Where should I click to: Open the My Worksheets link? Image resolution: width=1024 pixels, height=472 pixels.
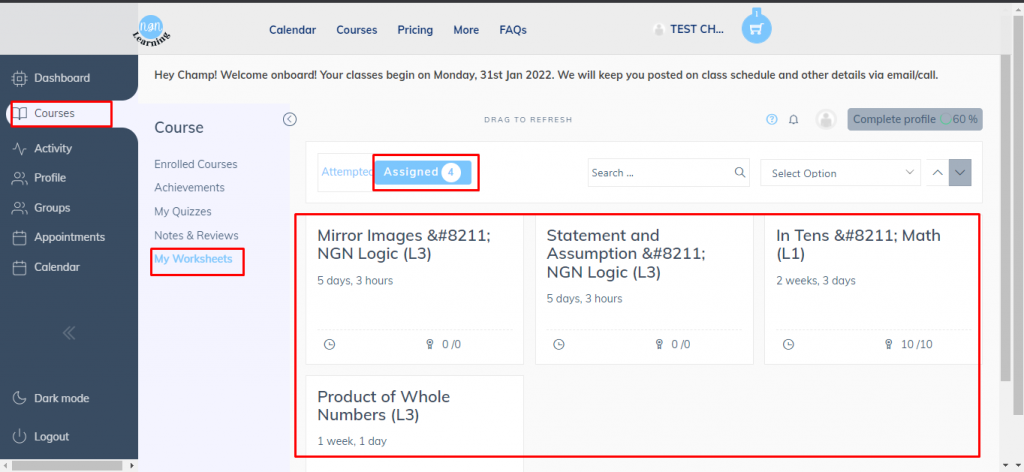click(193, 260)
